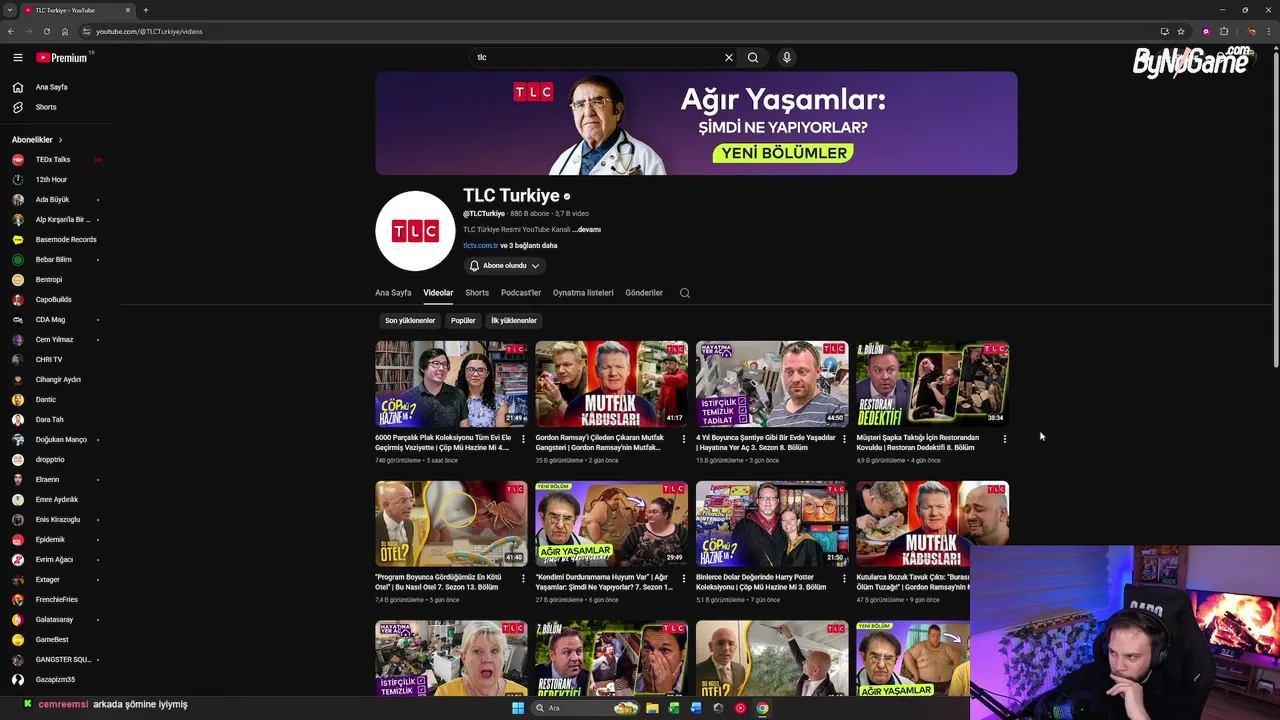Reload the page in Chrome
The height and width of the screenshot is (720, 1280).
point(46,31)
